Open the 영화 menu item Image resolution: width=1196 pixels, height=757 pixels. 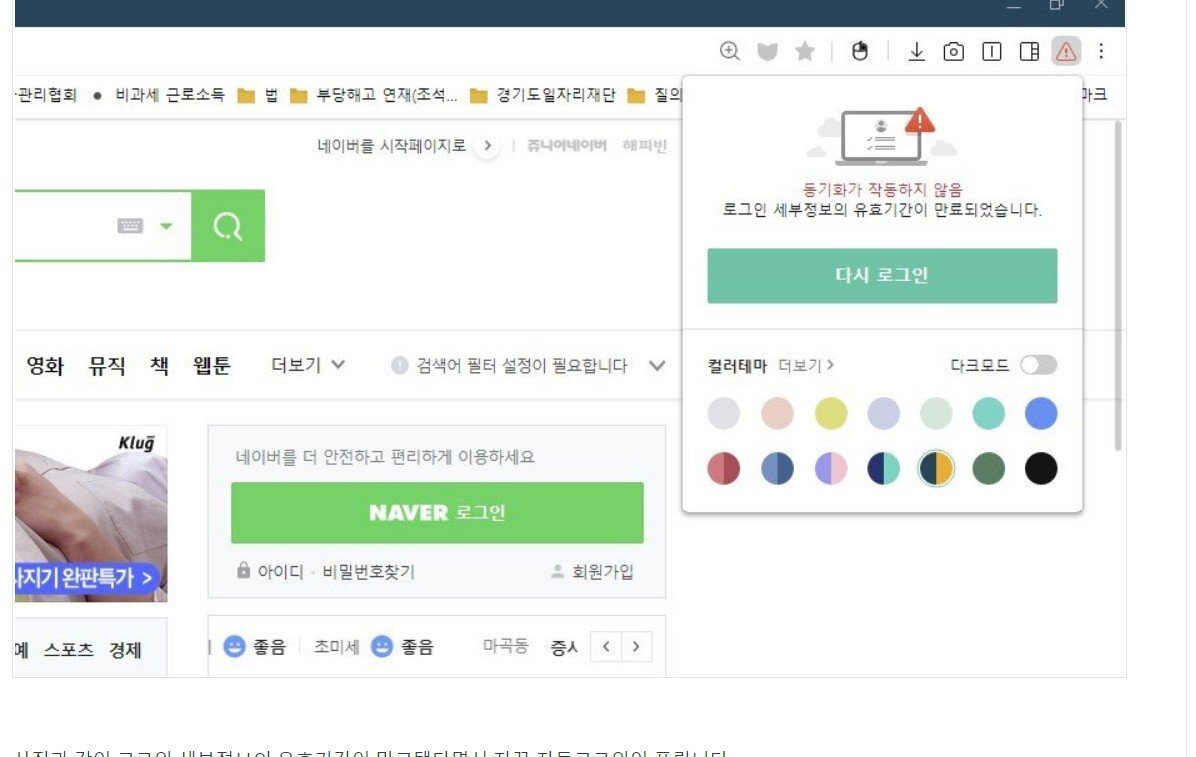[45, 366]
